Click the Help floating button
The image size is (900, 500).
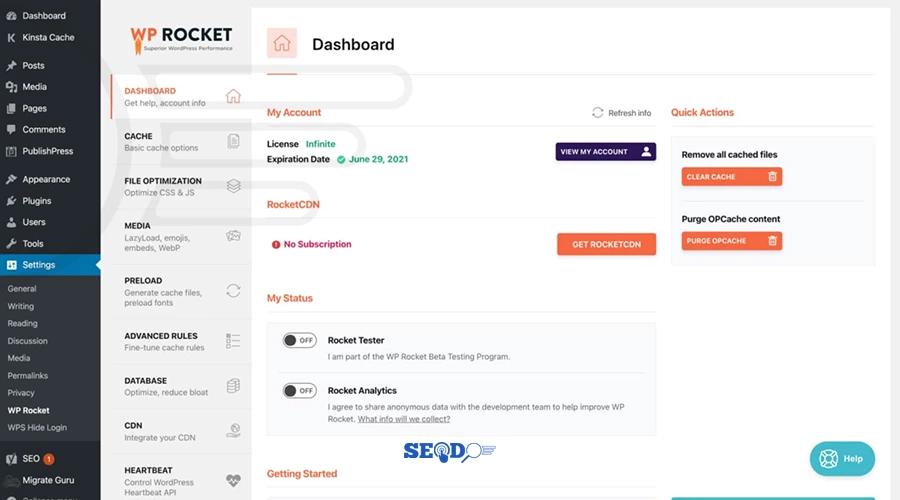[x=842, y=459]
